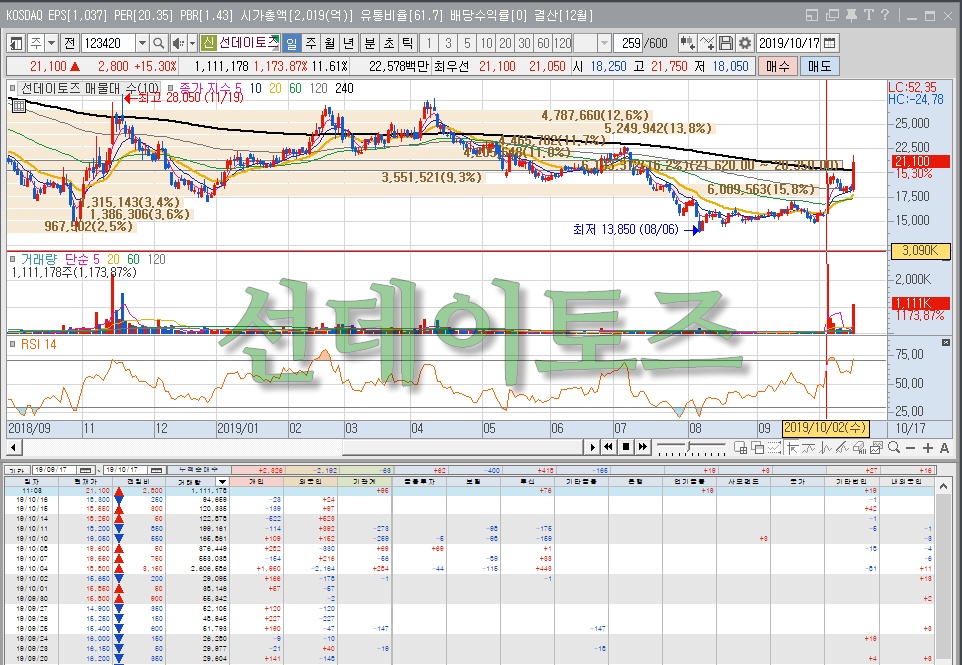The height and width of the screenshot is (665, 962).
Task: Click the 매수 buy button
Action: tap(778, 66)
